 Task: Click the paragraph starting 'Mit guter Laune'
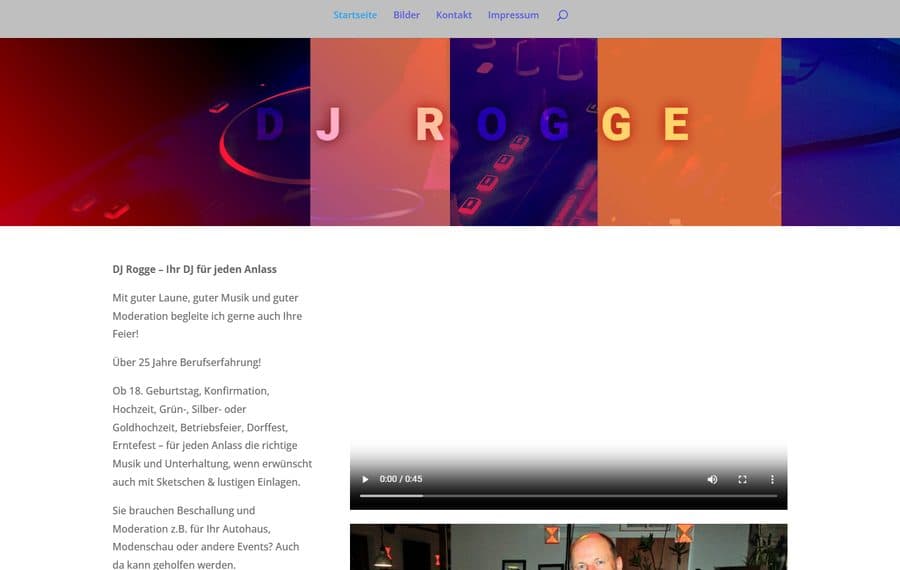(x=208, y=316)
